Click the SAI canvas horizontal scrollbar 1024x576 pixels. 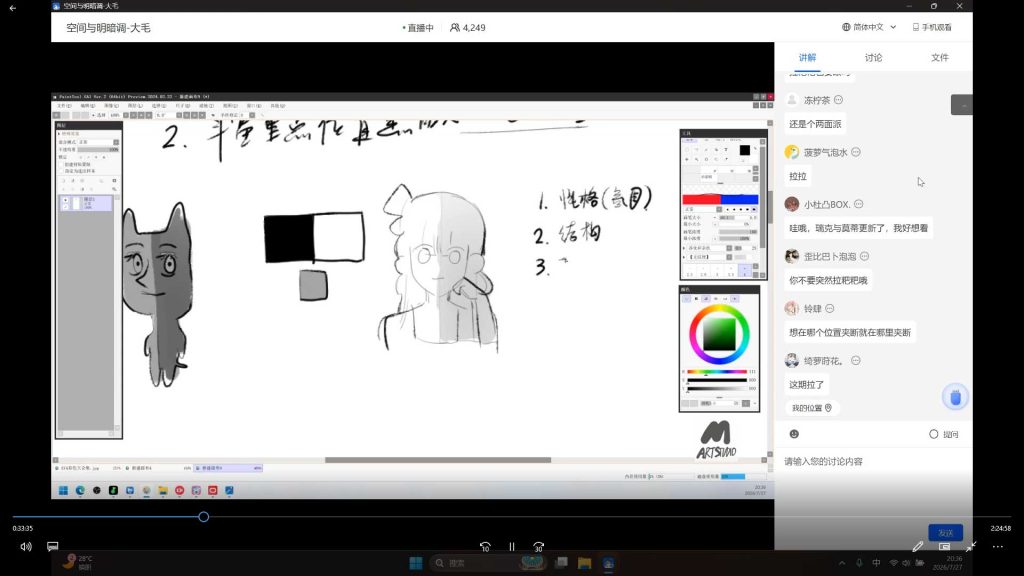point(438,460)
